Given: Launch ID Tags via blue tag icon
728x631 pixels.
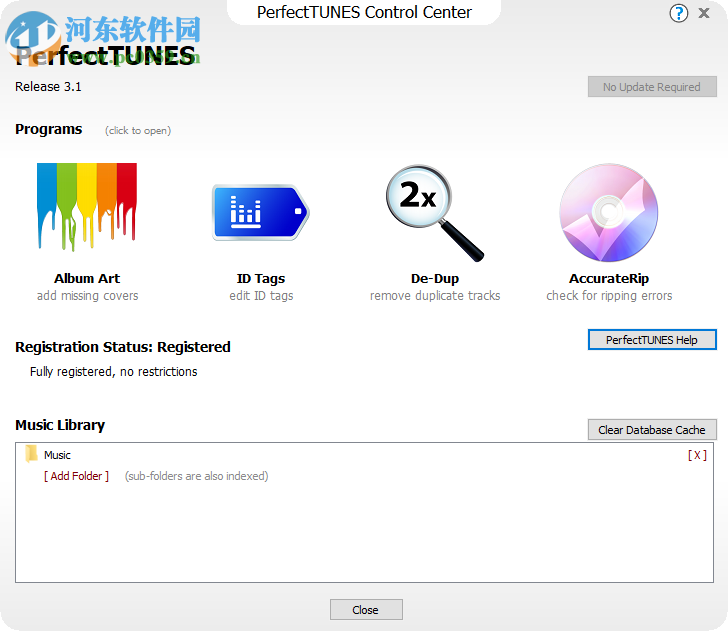Looking at the screenshot, I should (x=260, y=213).
